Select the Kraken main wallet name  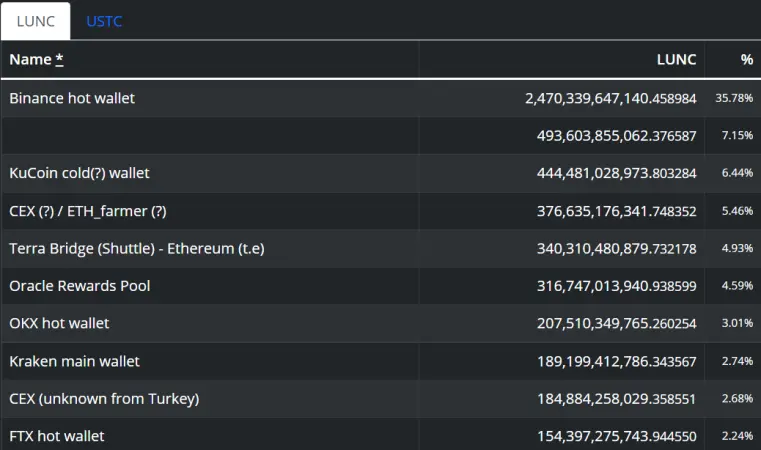click(74, 361)
